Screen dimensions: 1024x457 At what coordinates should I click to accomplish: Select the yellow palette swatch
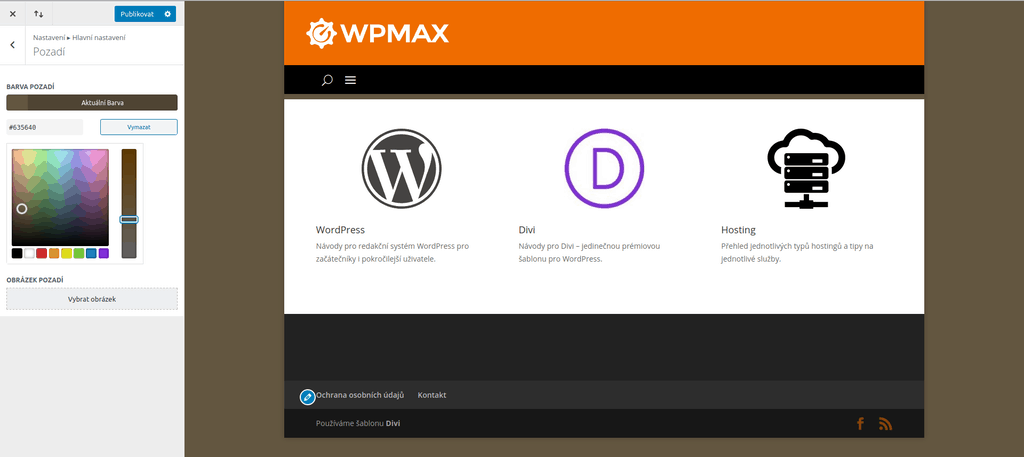click(x=67, y=253)
